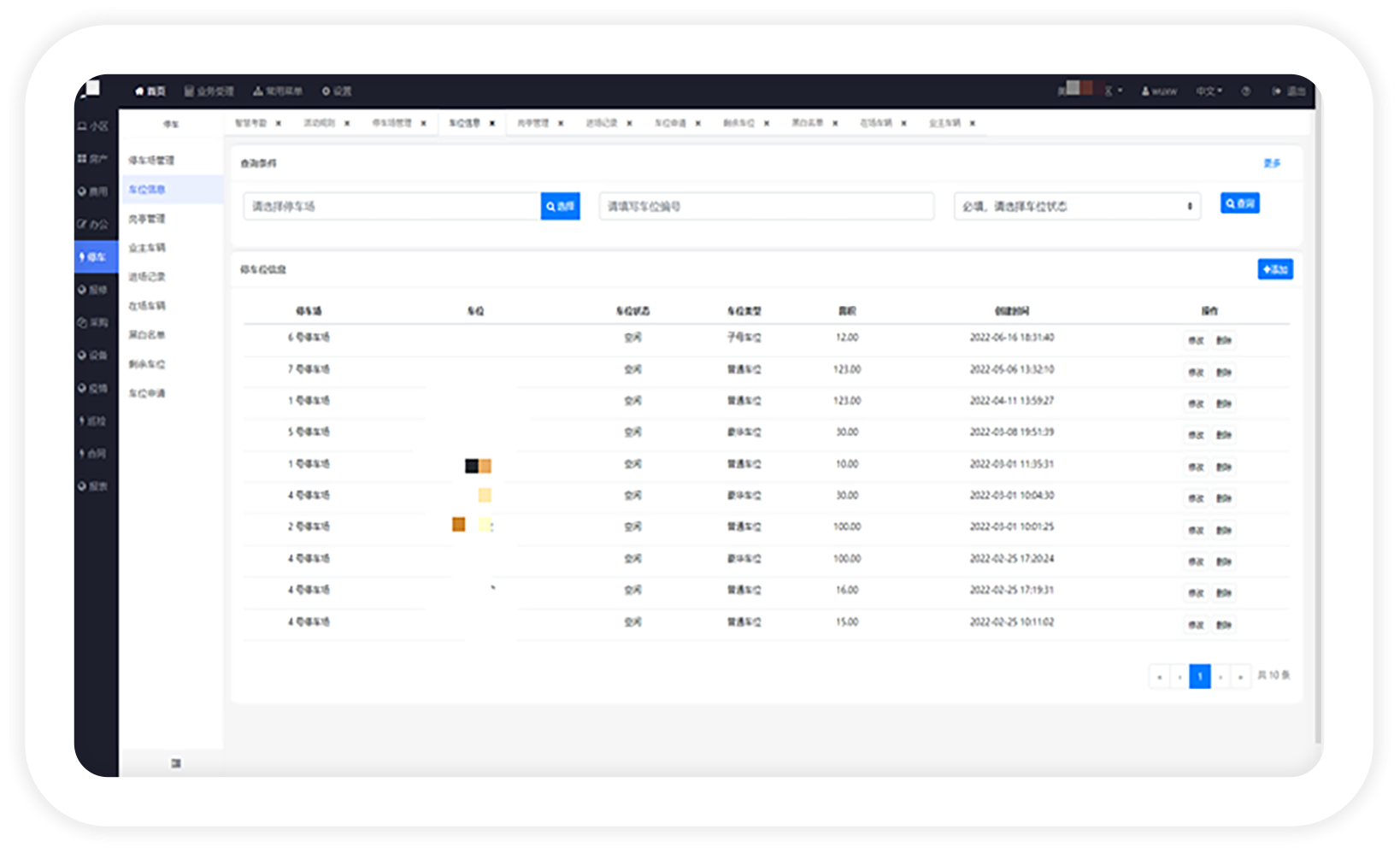
Task: Click the user account icon in top bar
Action: pos(1145,91)
